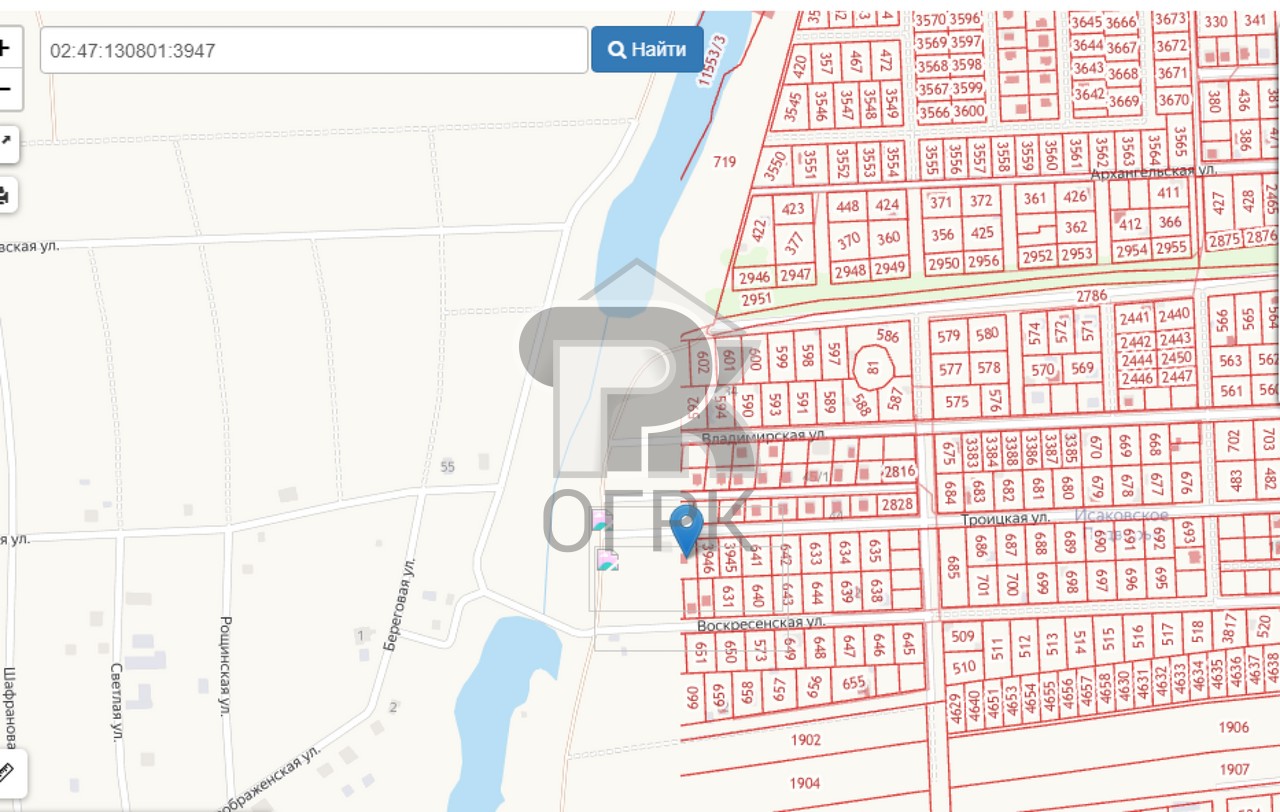Image resolution: width=1280 pixels, height=812 pixels.
Task: Select parcel 2816 on the map
Action: pyautogui.click(x=899, y=471)
